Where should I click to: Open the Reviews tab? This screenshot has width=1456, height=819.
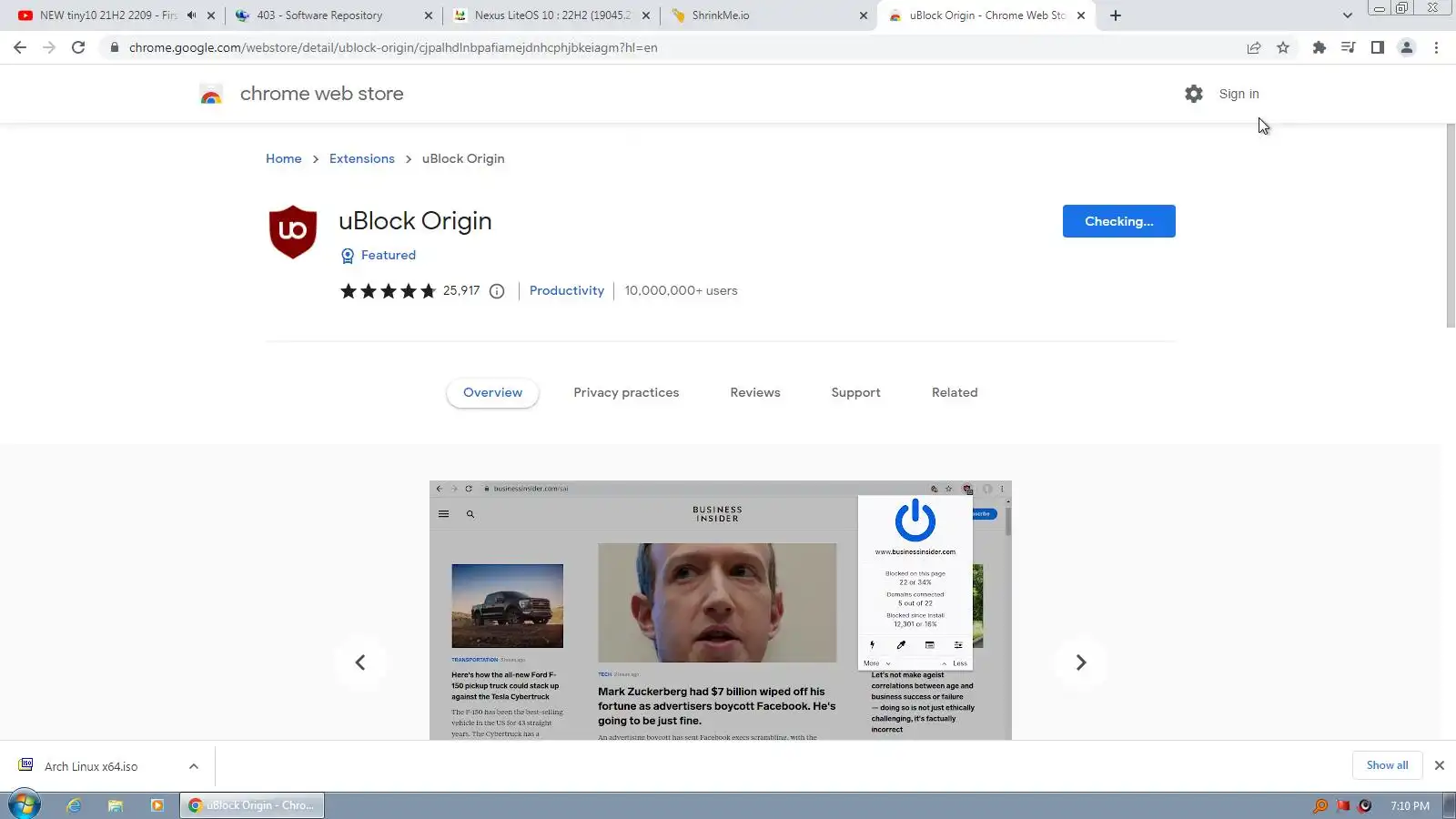(755, 393)
